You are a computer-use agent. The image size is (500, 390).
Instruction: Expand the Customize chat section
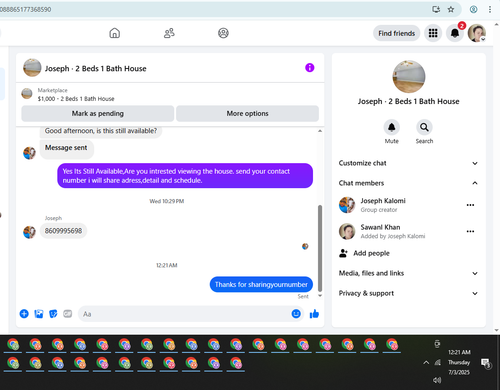[x=408, y=163]
